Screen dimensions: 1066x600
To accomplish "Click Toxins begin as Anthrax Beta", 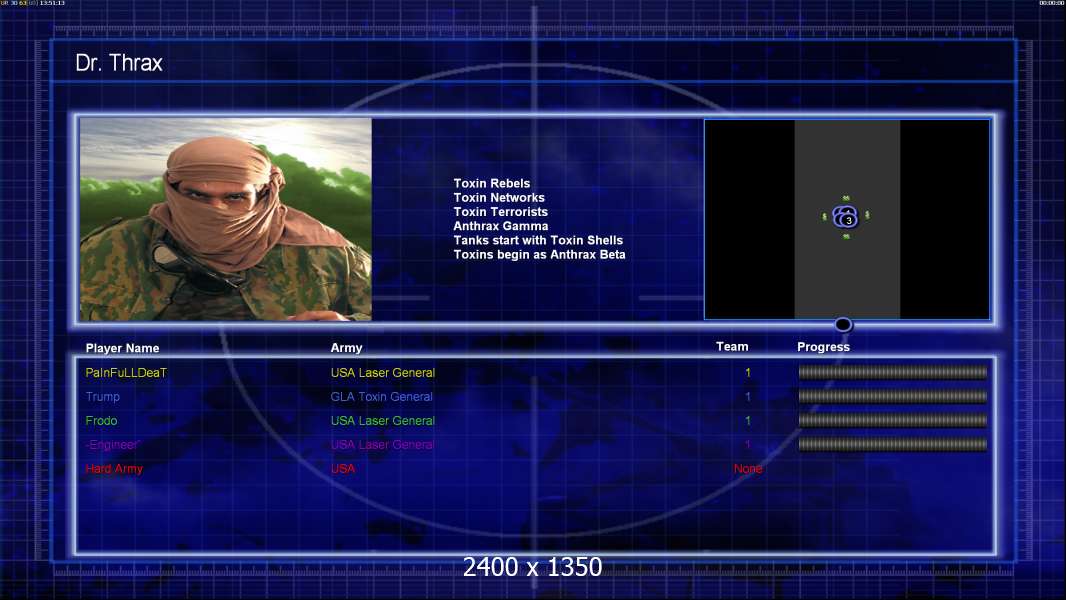I will pyautogui.click(x=539, y=255).
